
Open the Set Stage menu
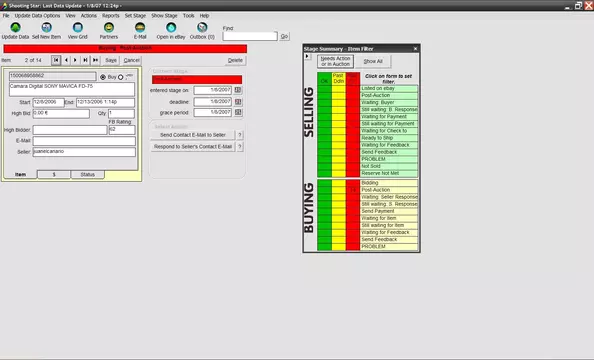[135, 16]
